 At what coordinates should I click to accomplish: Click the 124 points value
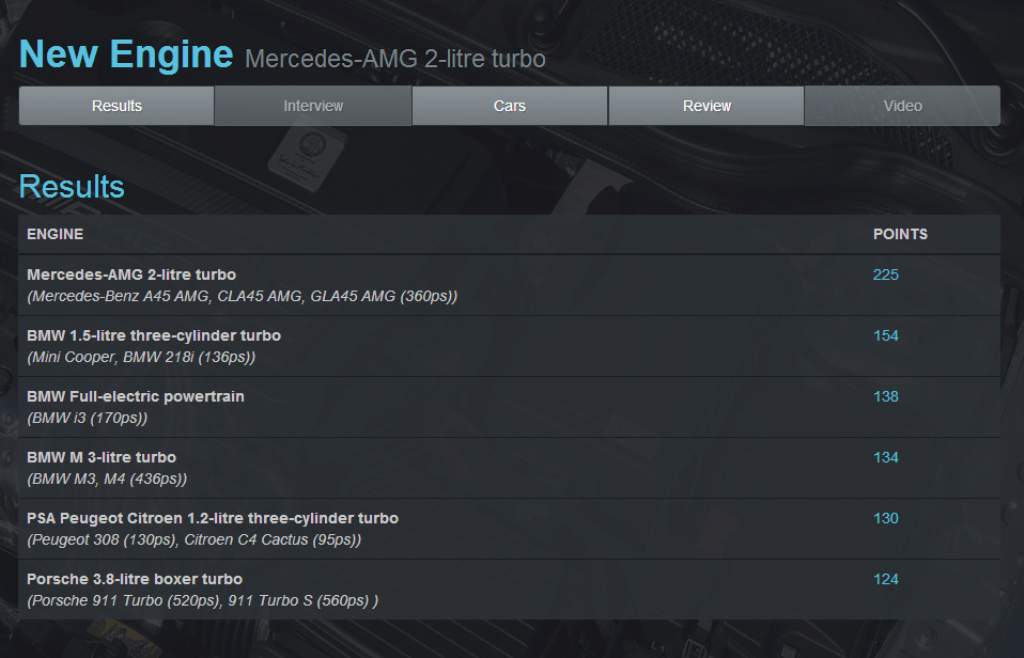886,579
